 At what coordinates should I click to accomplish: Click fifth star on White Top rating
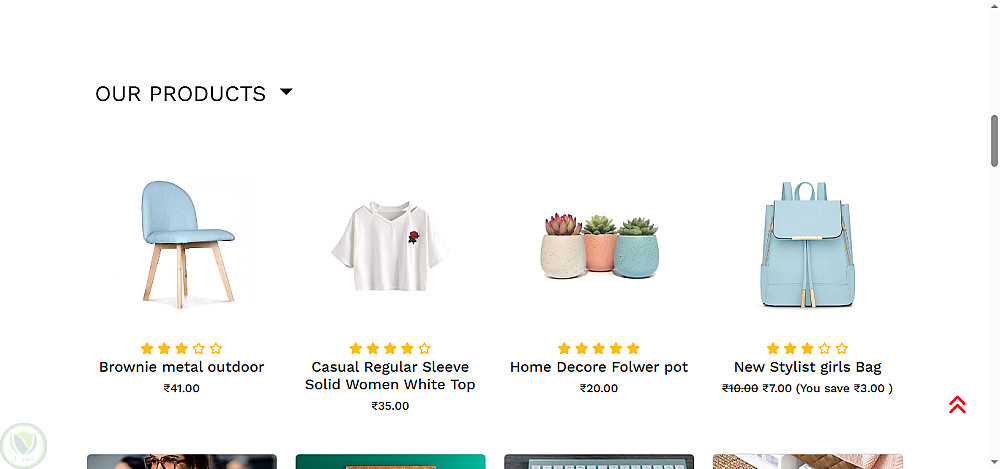point(424,348)
